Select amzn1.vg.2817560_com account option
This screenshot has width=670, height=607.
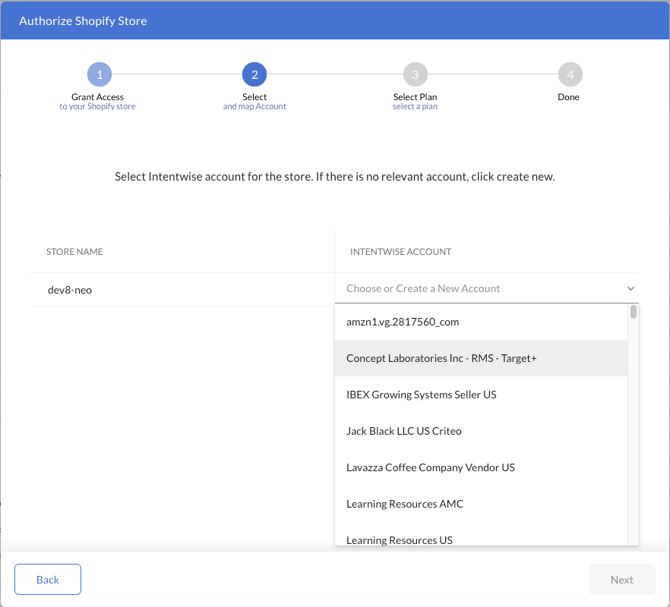pos(481,322)
